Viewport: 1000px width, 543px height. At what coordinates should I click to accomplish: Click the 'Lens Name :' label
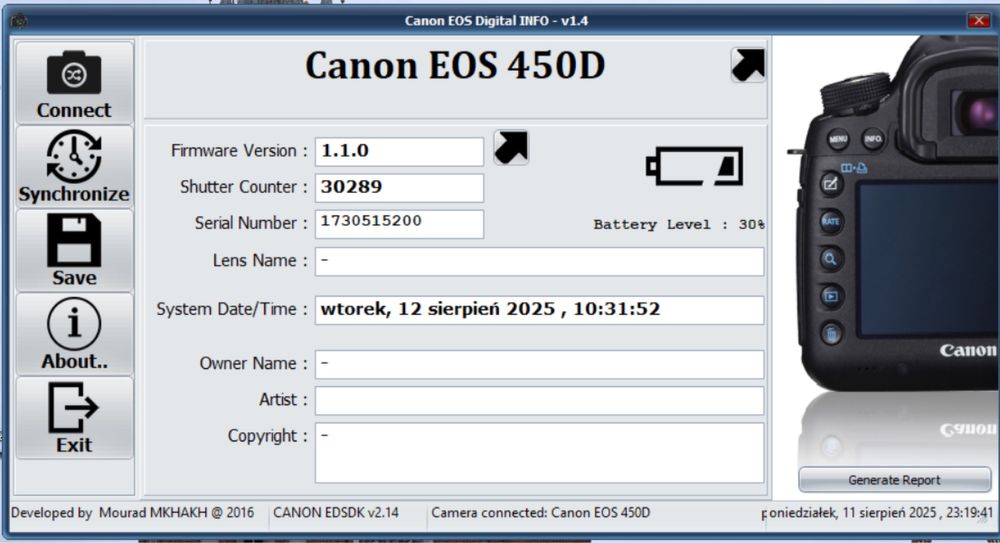point(260,261)
